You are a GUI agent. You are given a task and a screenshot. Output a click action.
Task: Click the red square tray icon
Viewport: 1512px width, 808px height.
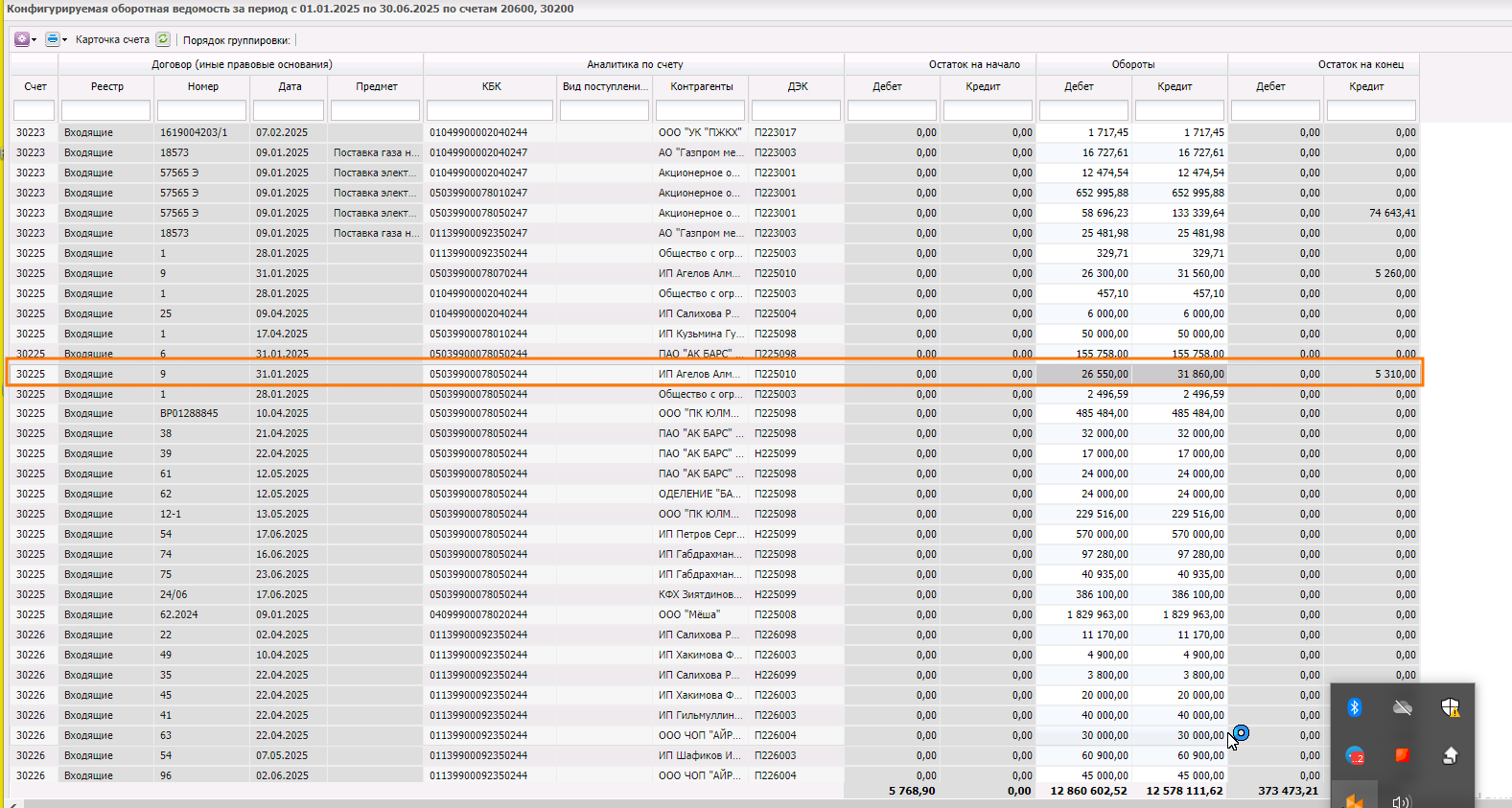click(x=1402, y=755)
